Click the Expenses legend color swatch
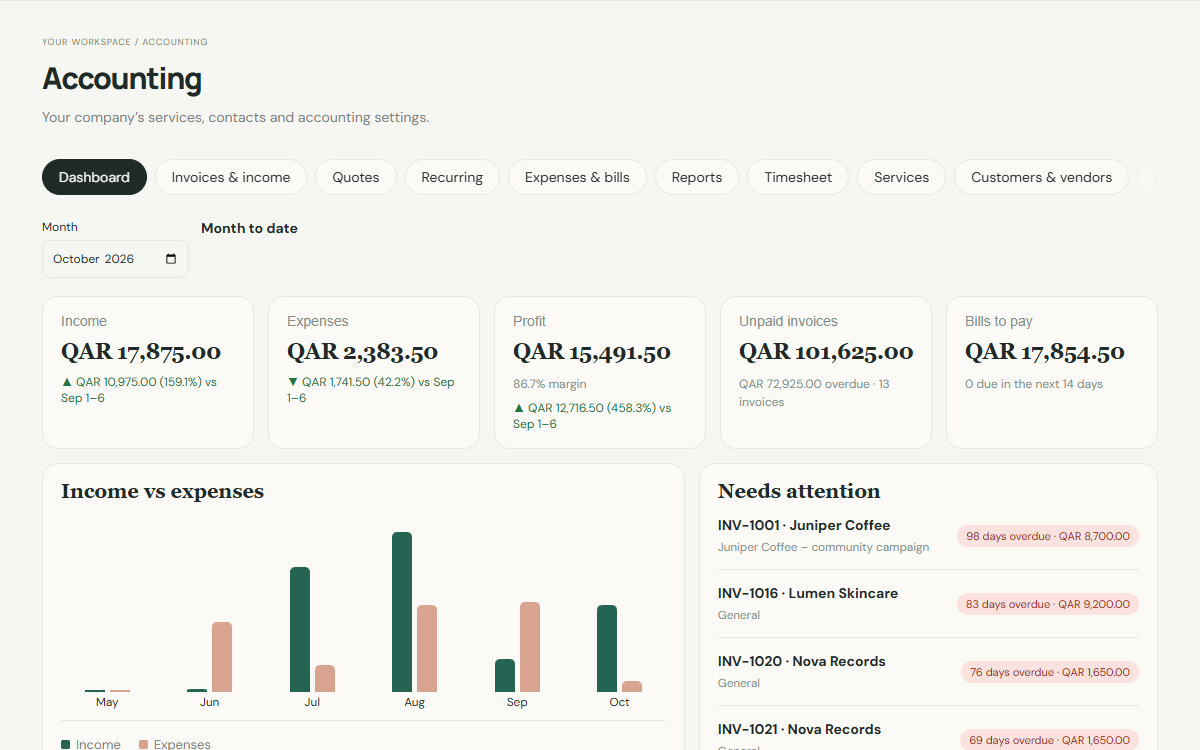Screen dimensions: 1200x750 144,745
